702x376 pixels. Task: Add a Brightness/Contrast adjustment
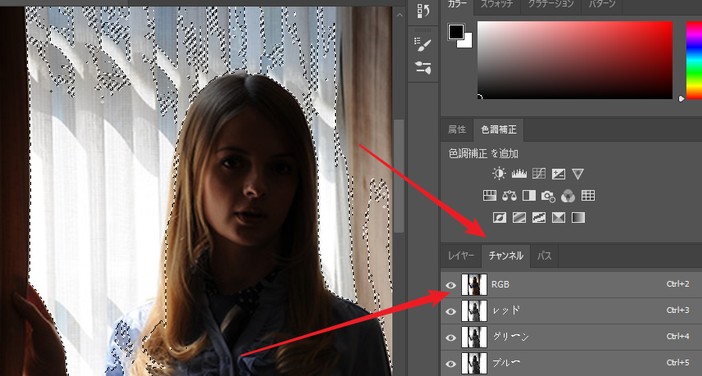point(499,174)
